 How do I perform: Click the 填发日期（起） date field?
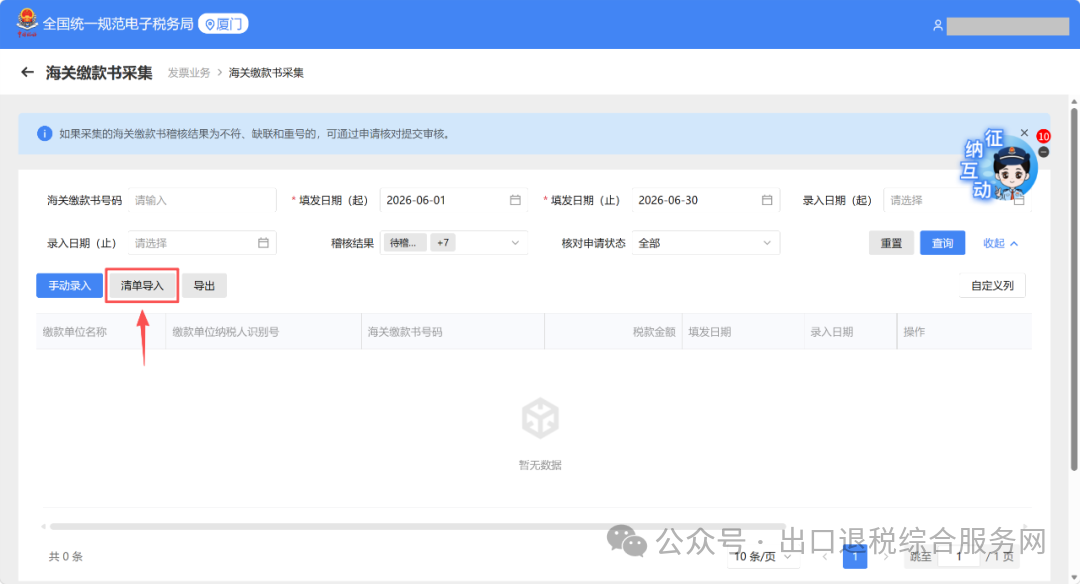point(453,200)
